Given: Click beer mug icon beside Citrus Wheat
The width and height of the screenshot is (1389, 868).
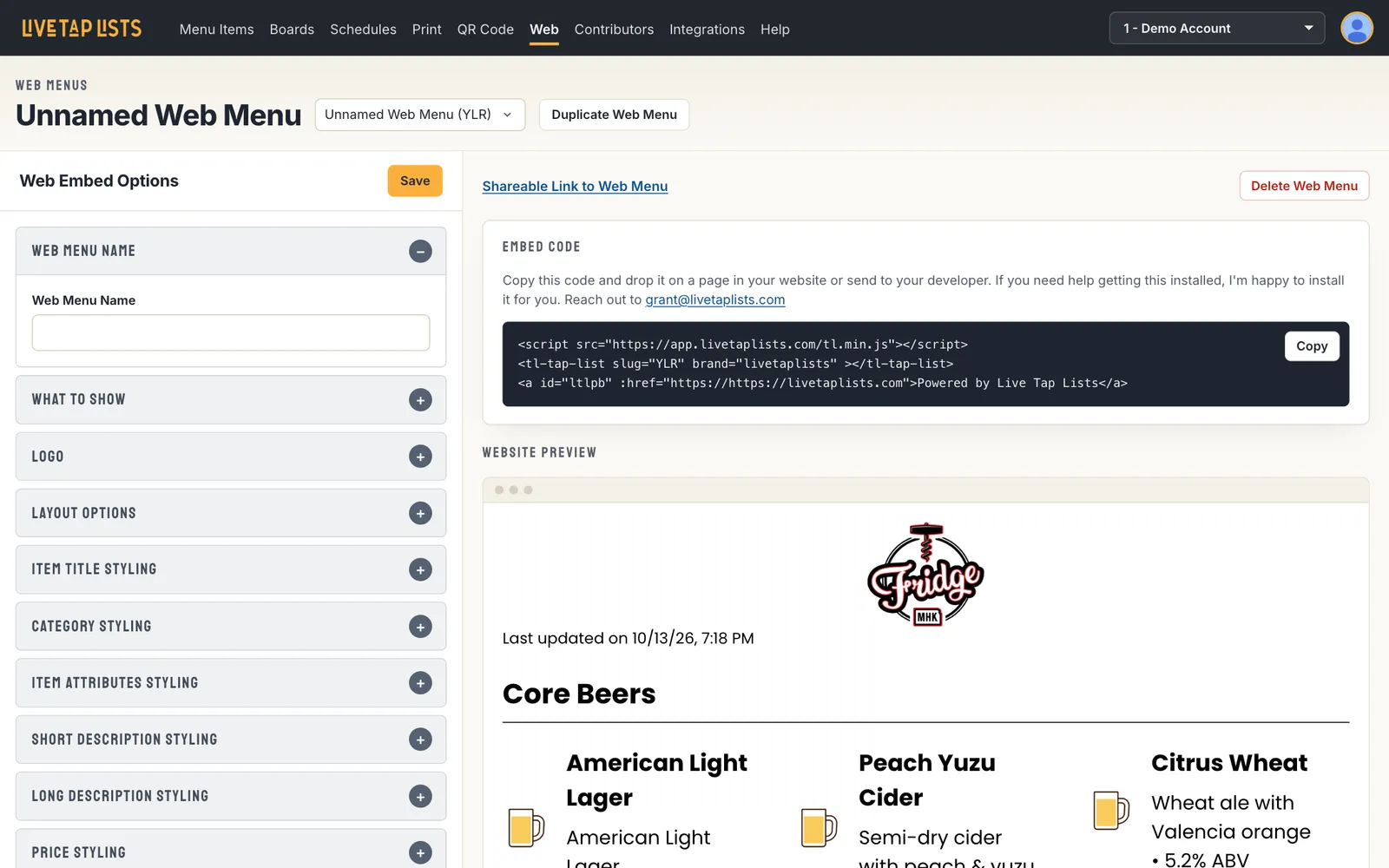Looking at the screenshot, I should 1111,811.
